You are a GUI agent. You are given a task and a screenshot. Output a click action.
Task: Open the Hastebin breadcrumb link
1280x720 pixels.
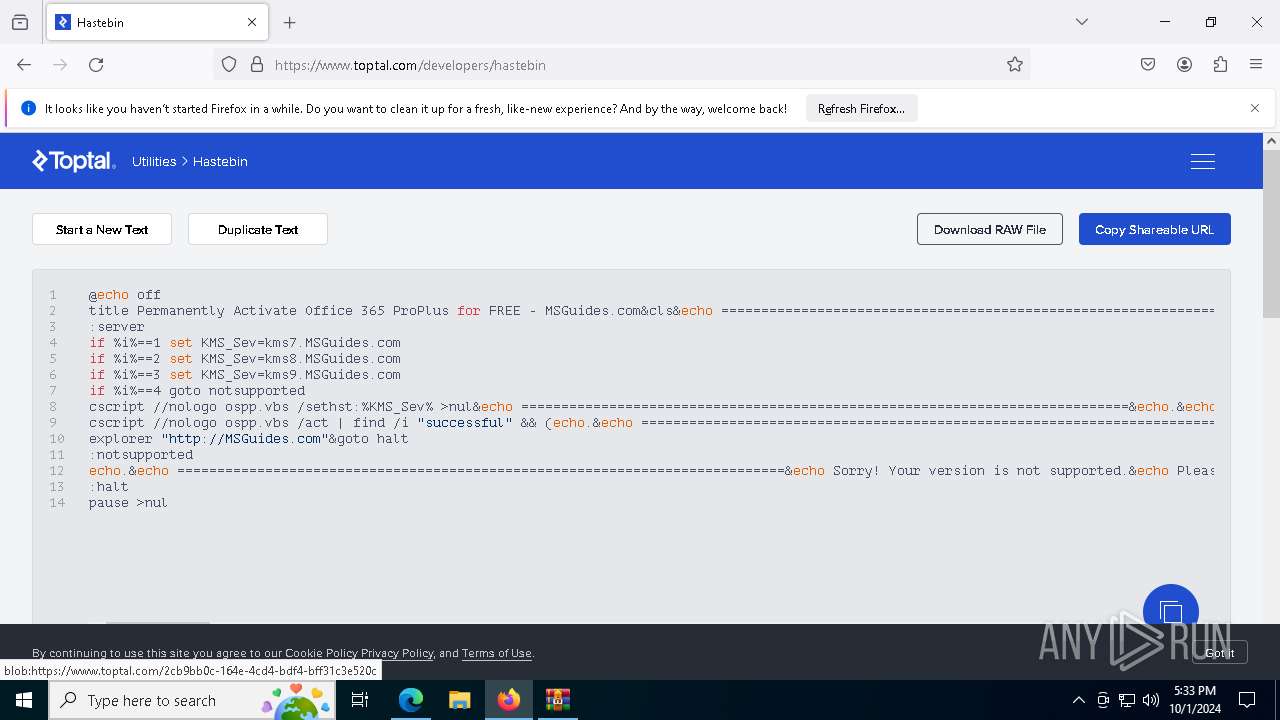click(x=220, y=161)
